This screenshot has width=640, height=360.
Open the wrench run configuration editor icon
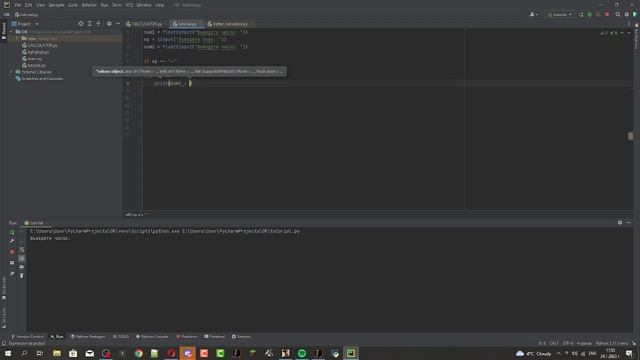pos(12,241)
